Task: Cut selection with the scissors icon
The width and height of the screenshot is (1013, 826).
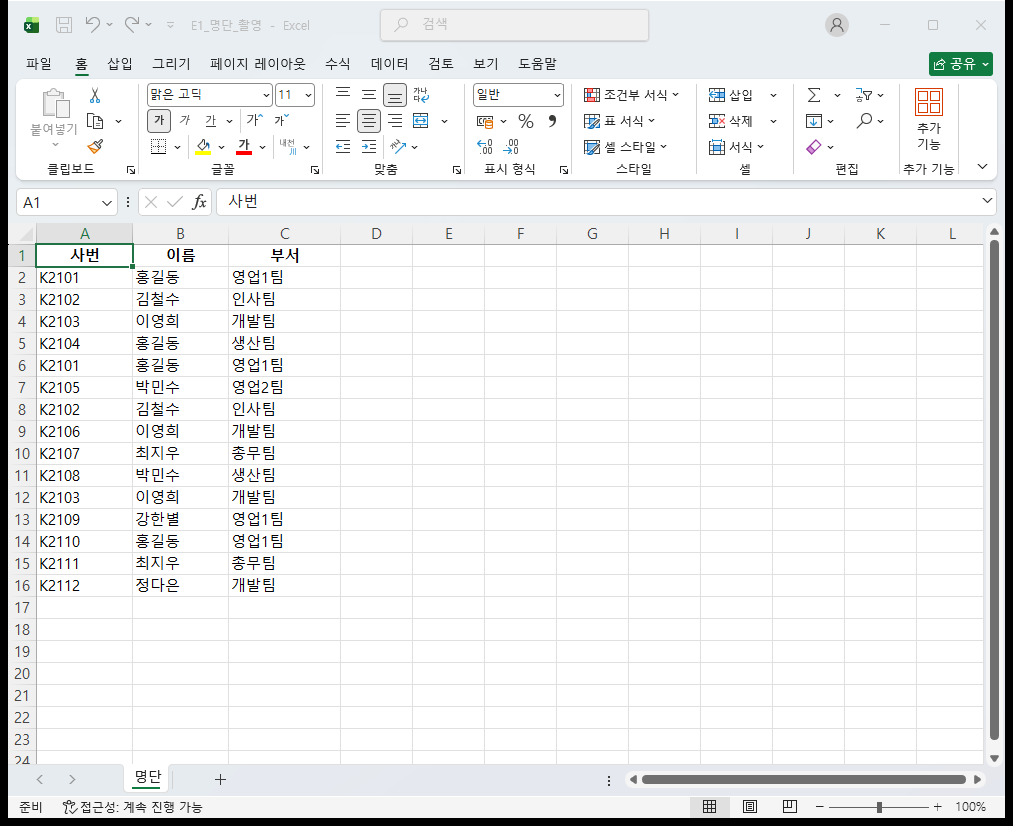Action: click(x=95, y=96)
